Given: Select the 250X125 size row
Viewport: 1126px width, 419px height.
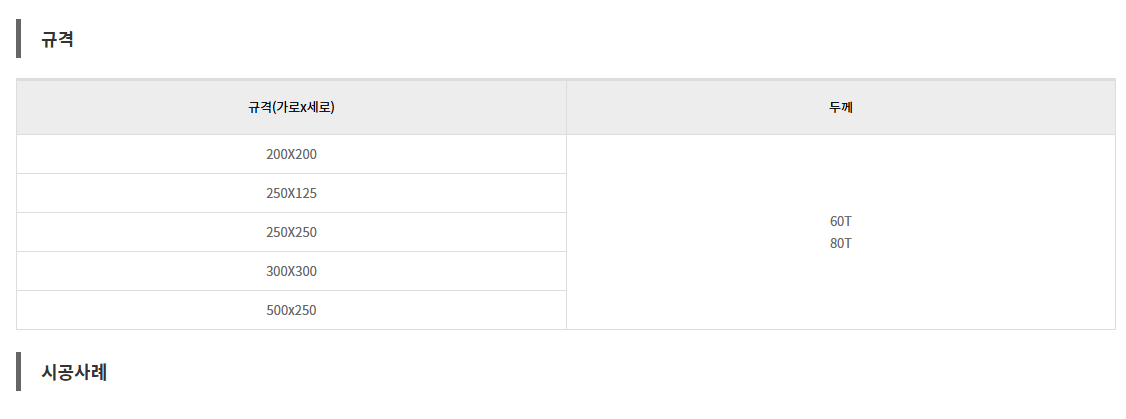Looking at the screenshot, I should 291,194.
